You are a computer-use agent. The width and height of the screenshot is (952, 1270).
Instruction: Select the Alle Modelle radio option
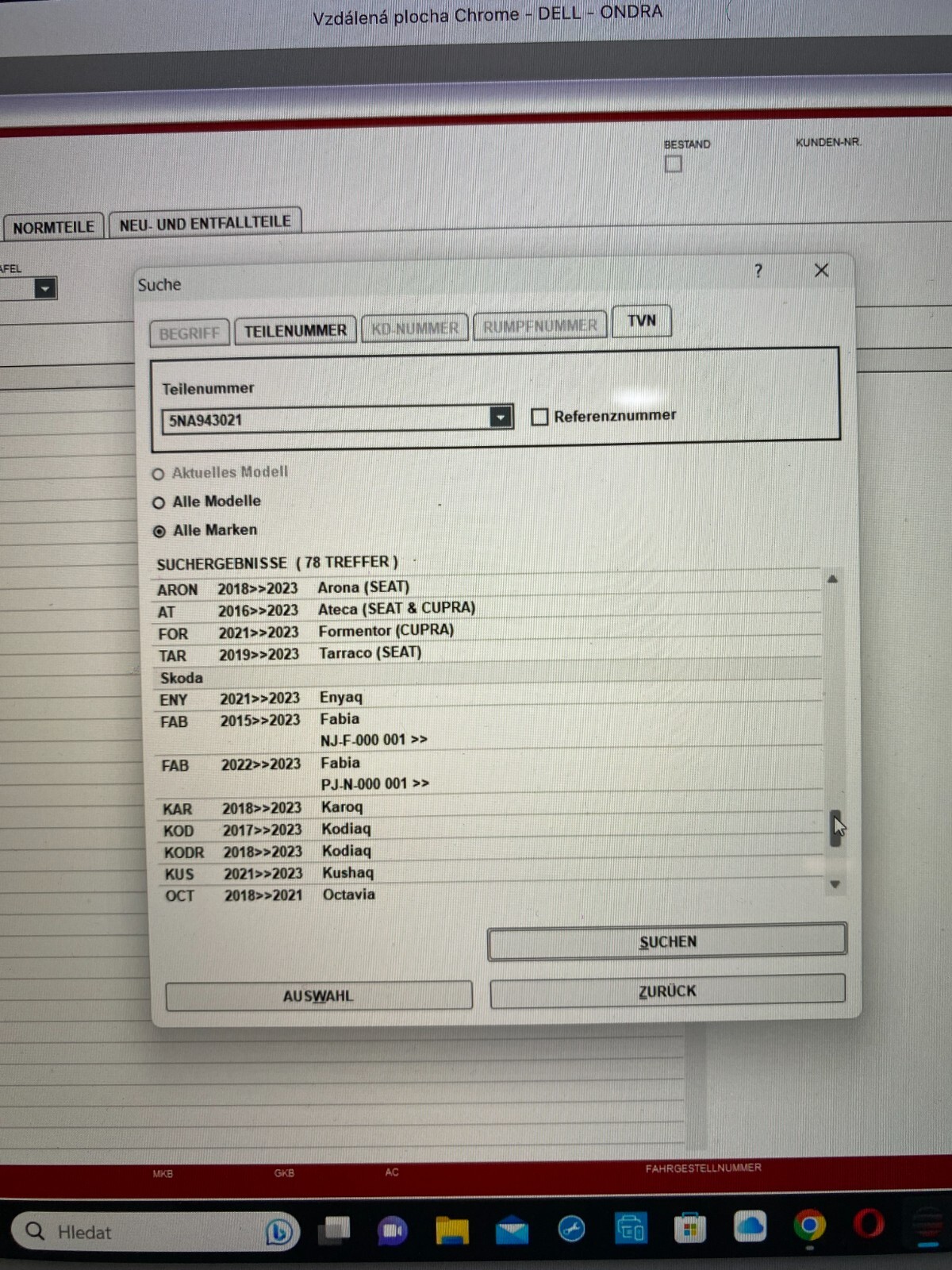pos(159,502)
